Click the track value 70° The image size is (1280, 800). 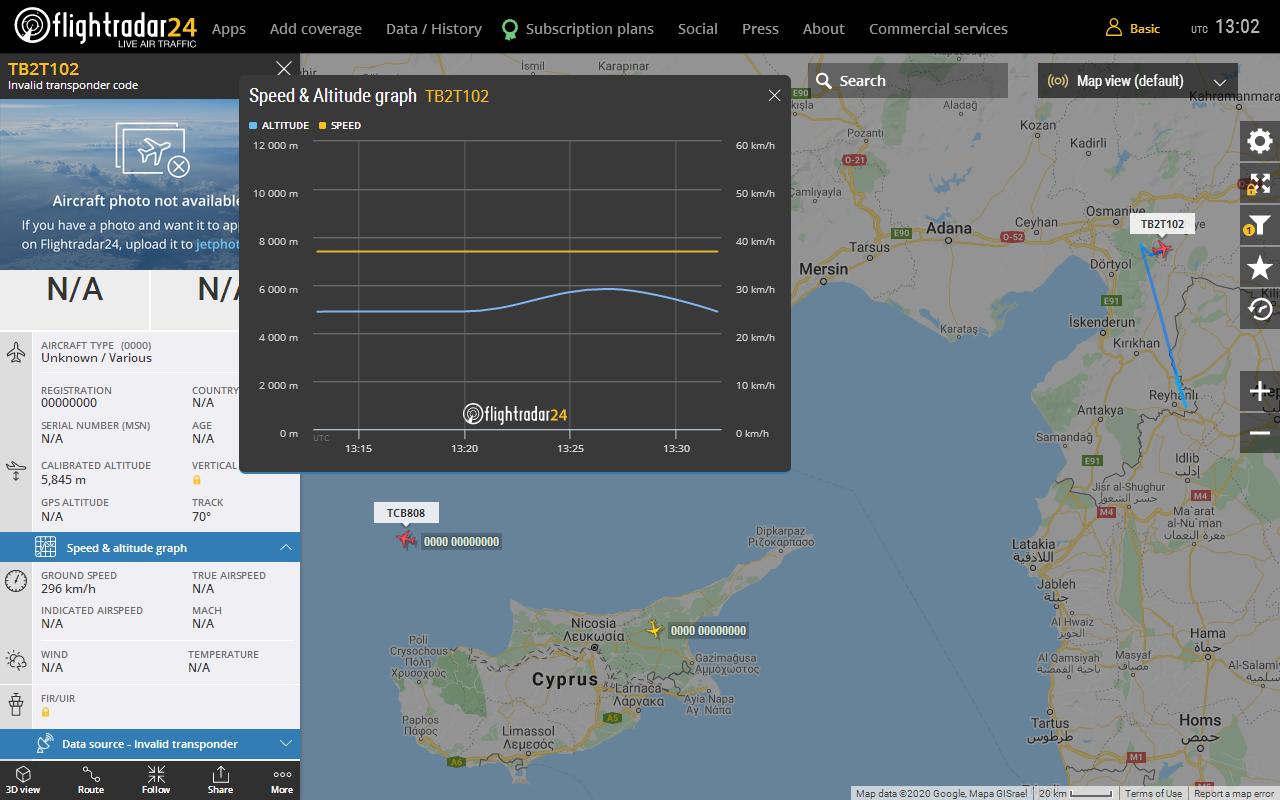coord(201,516)
